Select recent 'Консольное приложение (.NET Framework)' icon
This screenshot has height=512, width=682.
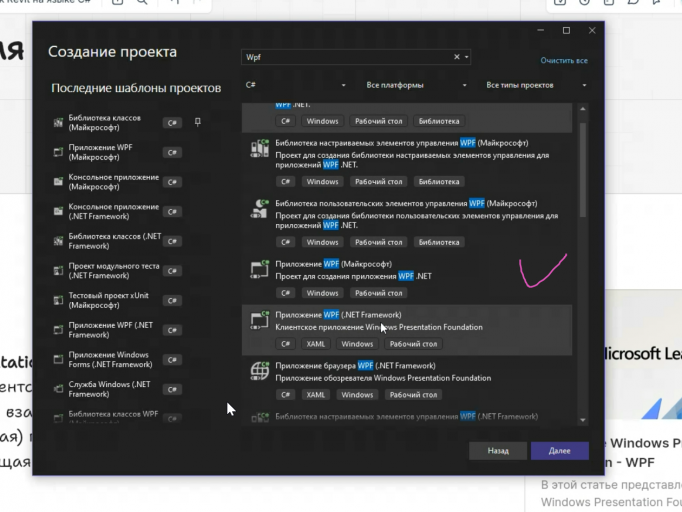click(x=58, y=211)
